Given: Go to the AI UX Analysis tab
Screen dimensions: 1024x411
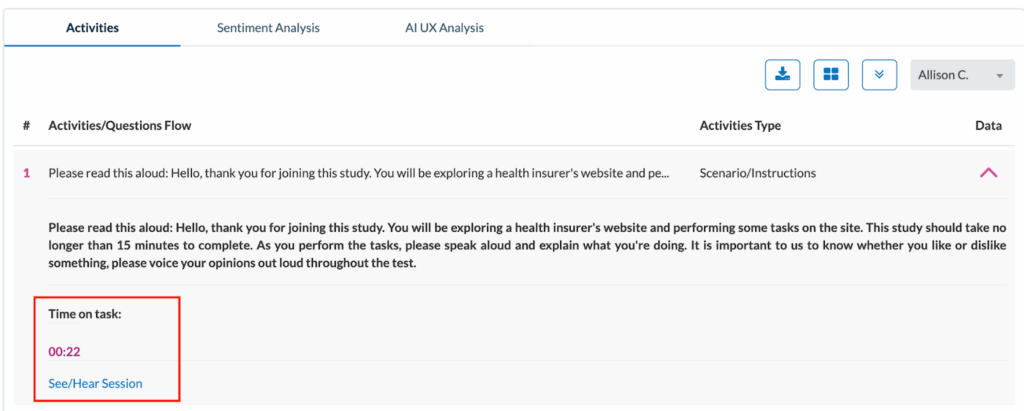Looking at the screenshot, I should click(x=437, y=28).
